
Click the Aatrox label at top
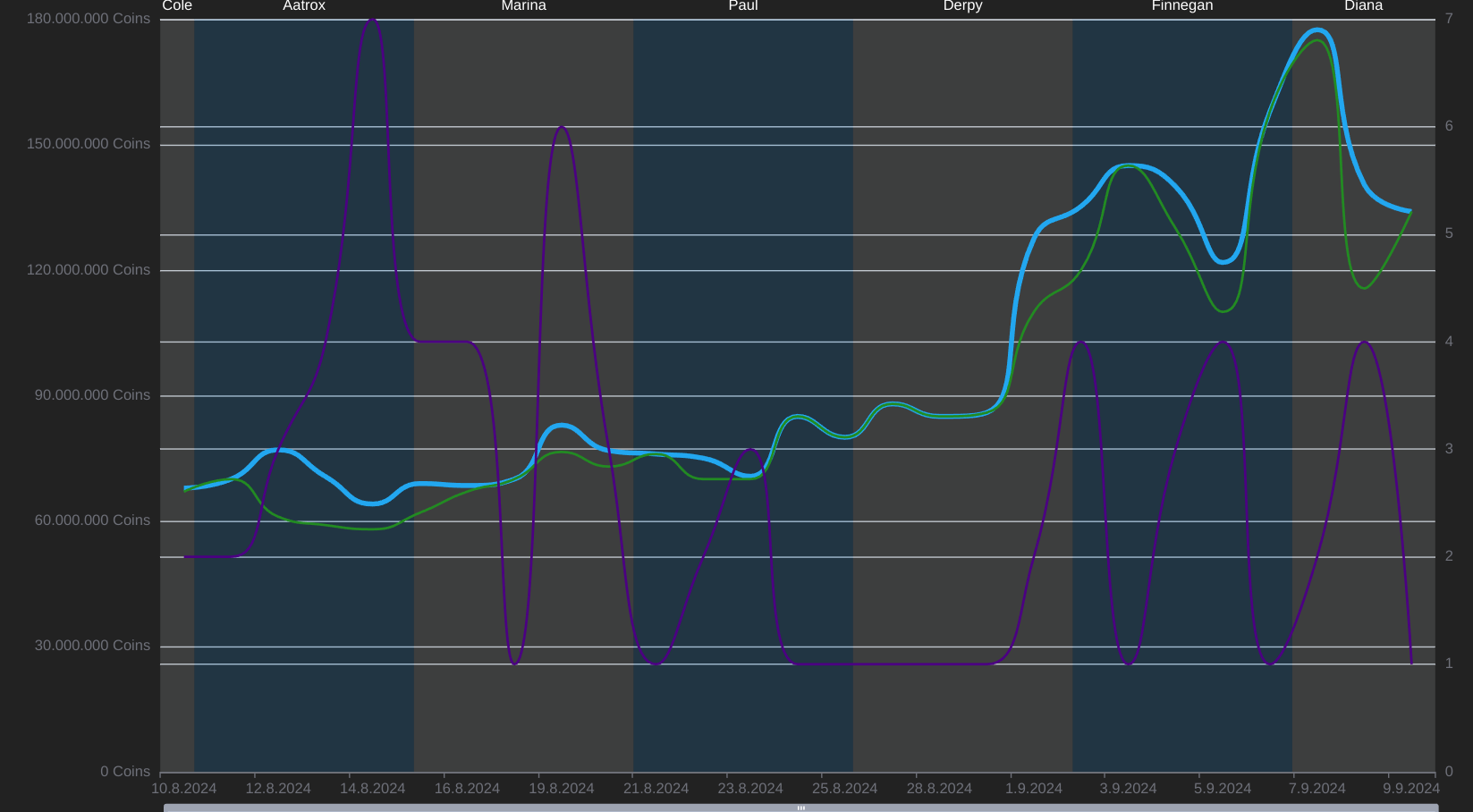[x=304, y=6]
